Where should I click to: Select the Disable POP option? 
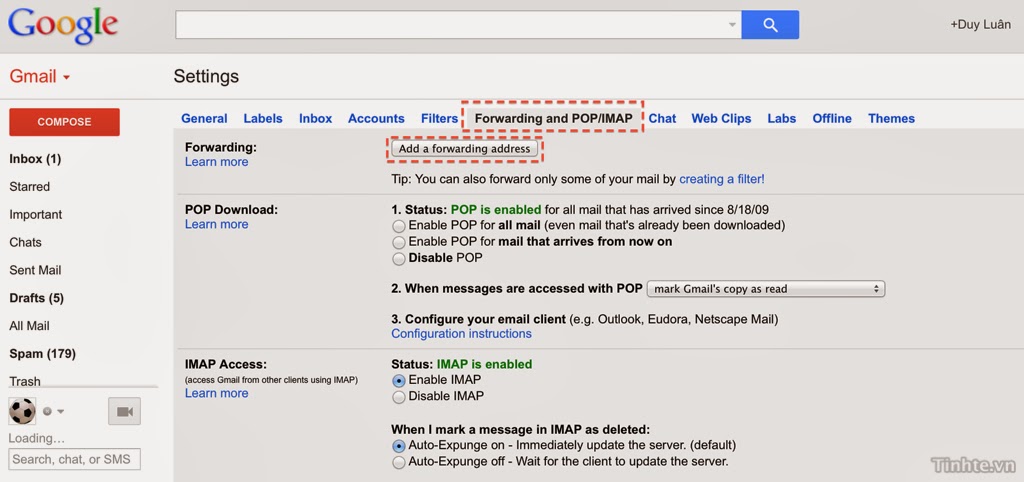(x=399, y=259)
